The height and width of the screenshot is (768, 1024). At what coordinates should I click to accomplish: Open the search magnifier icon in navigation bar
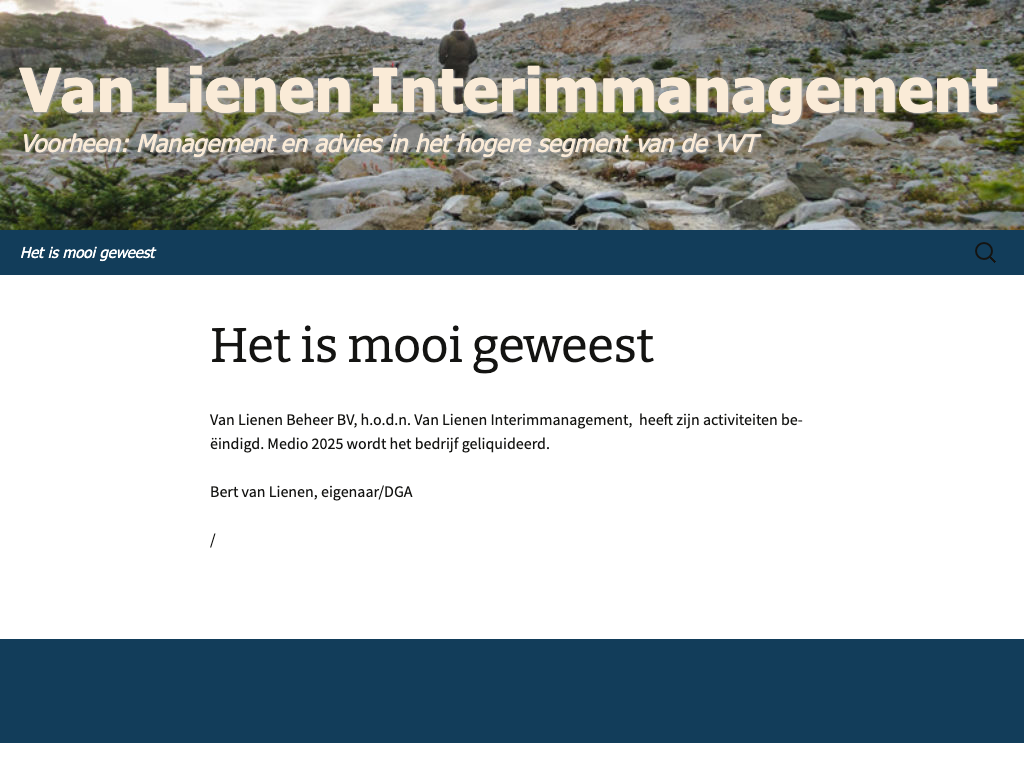pyautogui.click(x=985, y=253)
